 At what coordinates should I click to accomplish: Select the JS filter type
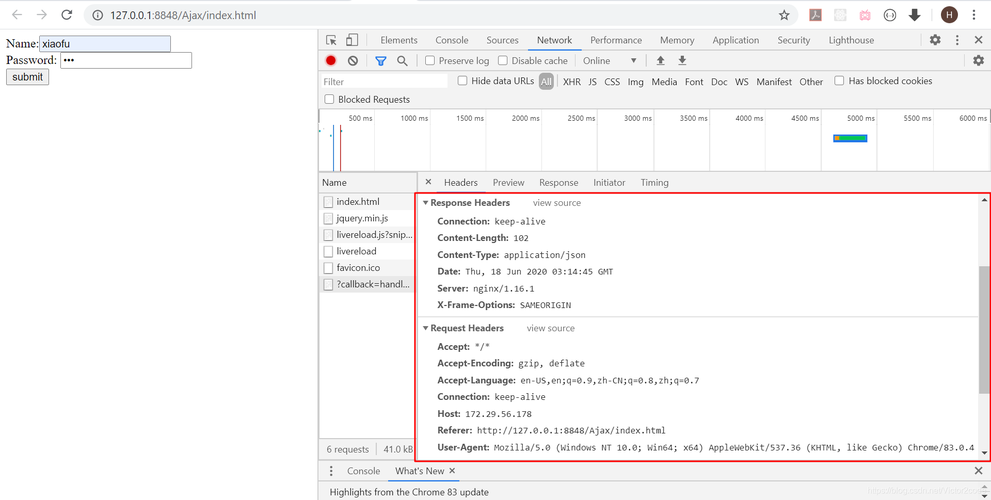(x=592, y=82)
